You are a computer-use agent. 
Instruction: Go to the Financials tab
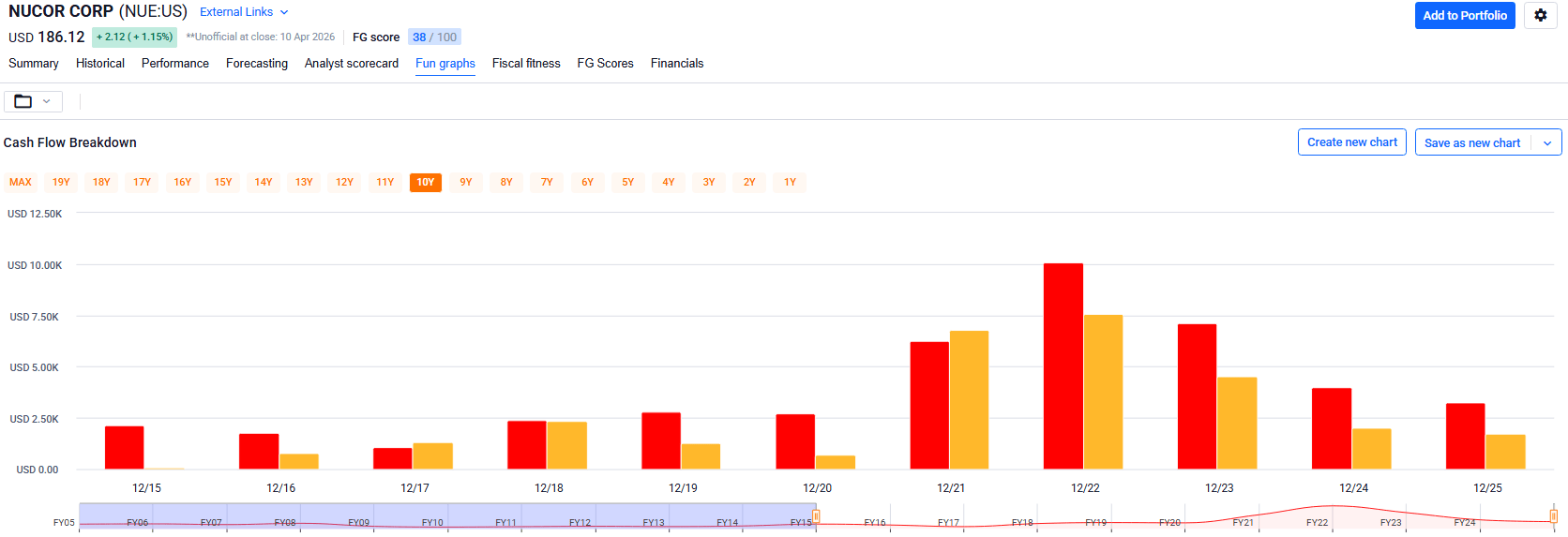(677, 64)
